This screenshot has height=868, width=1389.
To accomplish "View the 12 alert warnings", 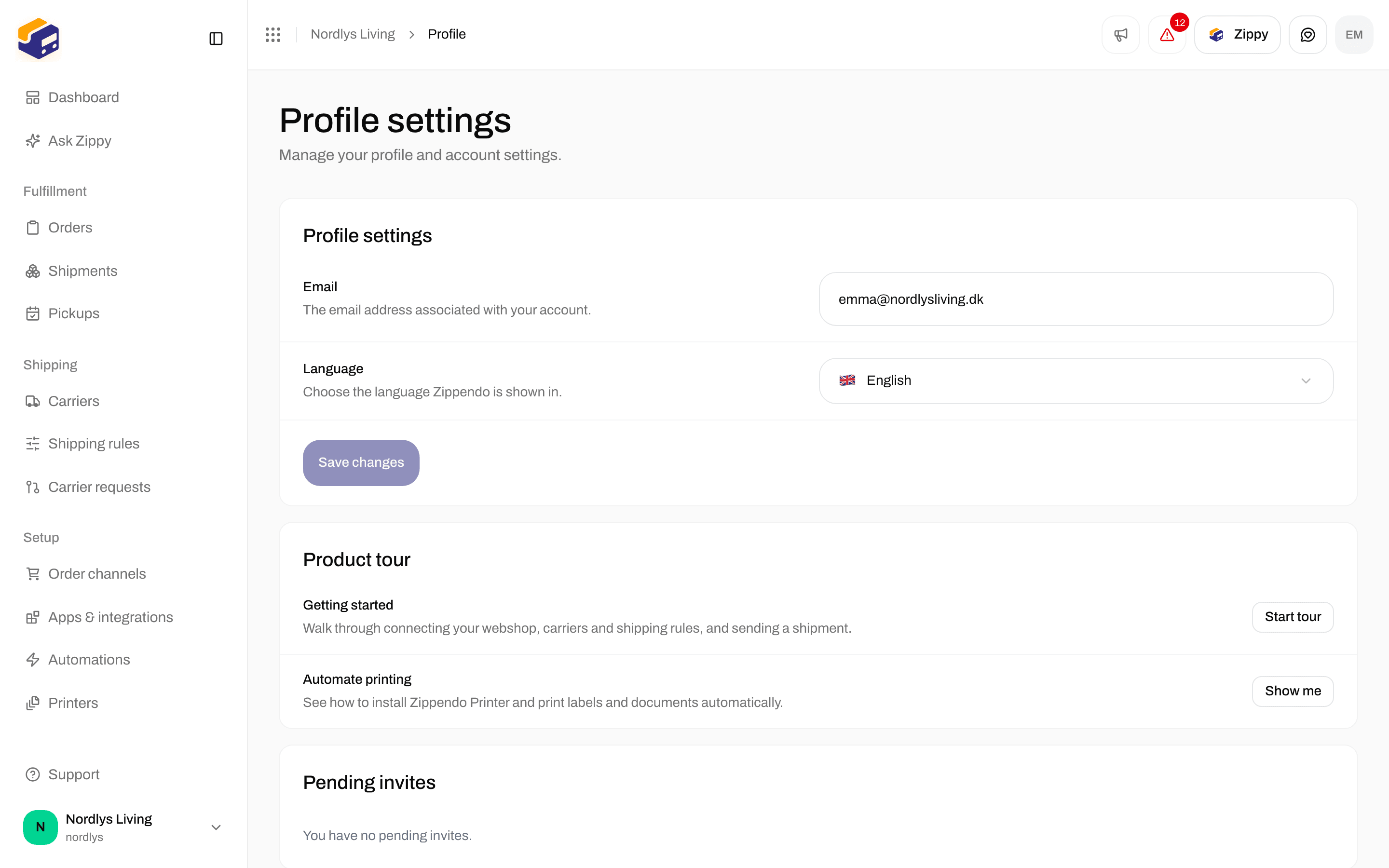I will point(1167,34).
